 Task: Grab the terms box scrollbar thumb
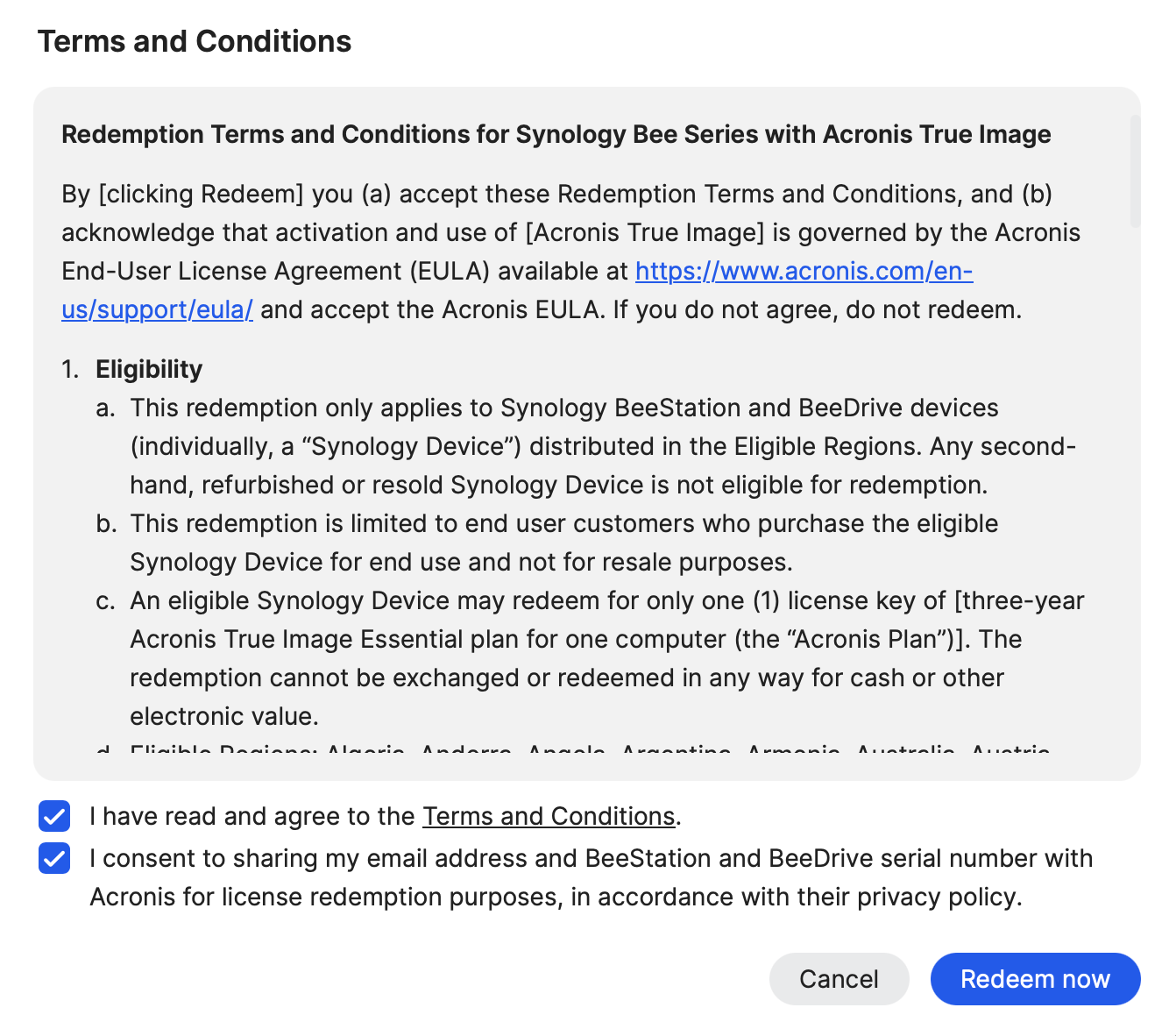pyautogui.click(x=1135, y=171)
